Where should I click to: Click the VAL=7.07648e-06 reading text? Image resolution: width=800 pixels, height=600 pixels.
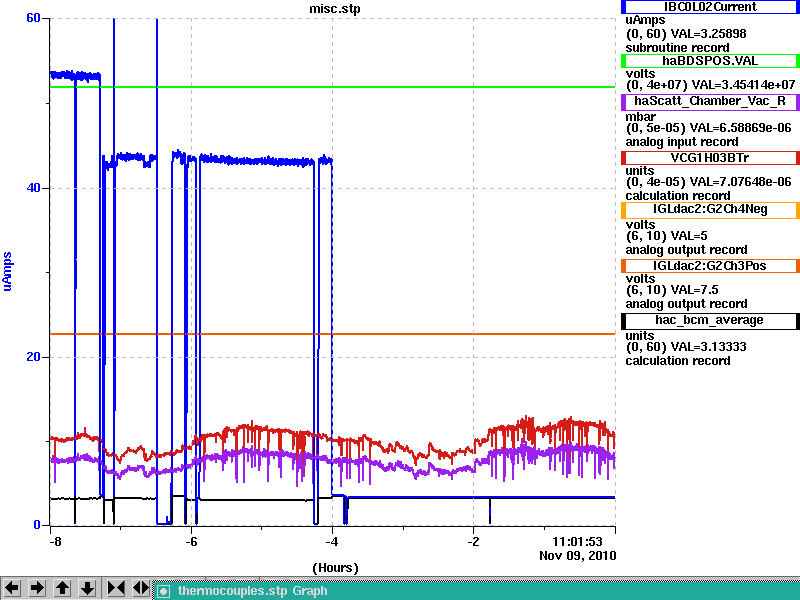tap(740, 182)
